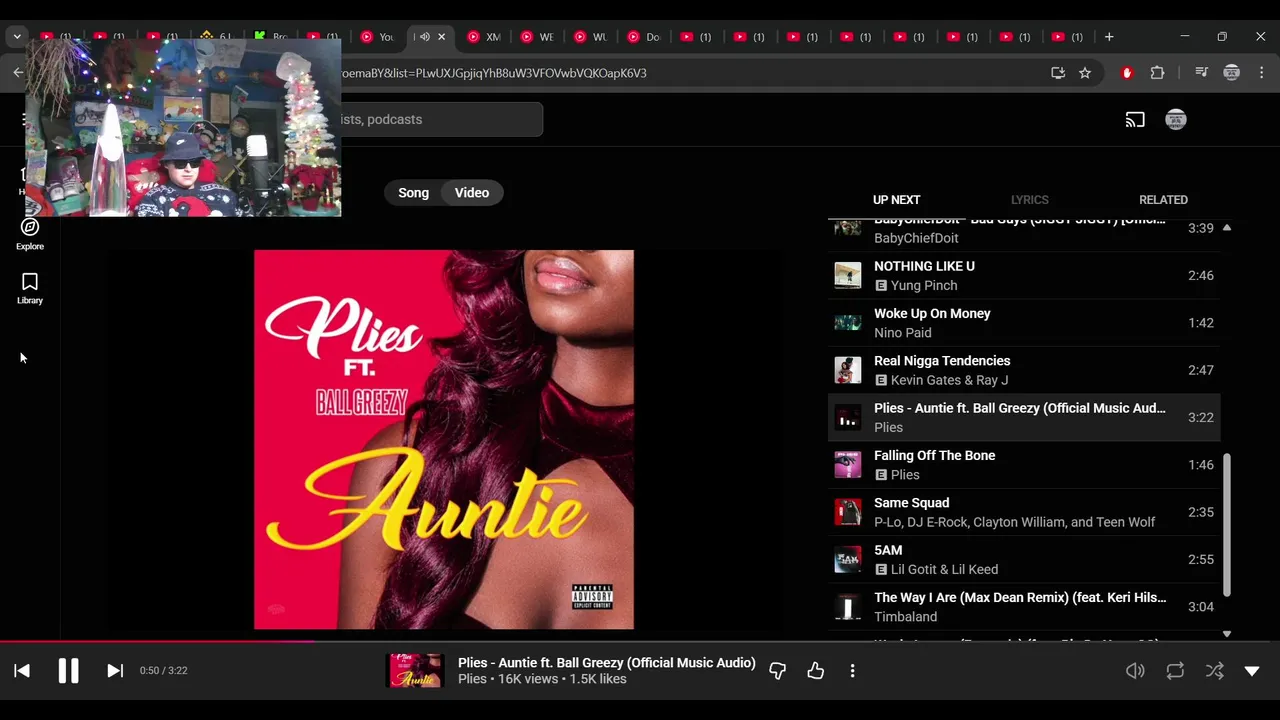
Task: Click the NOTHING LIKE U thumbnail
Action: pos(848,276)
